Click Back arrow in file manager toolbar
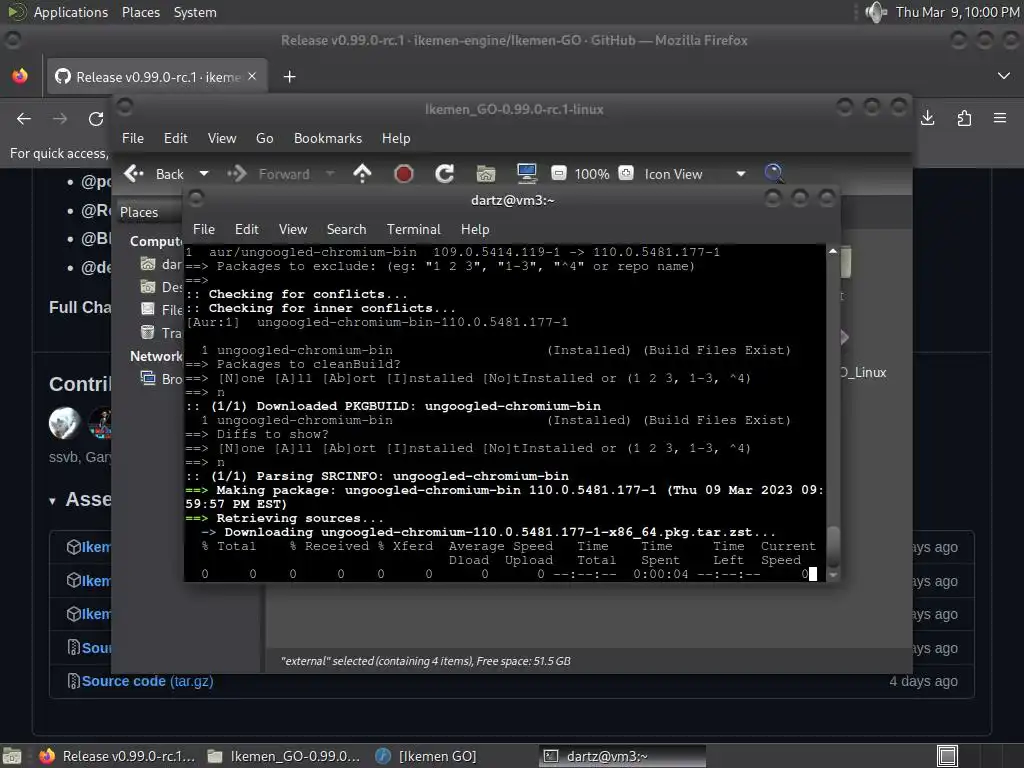The width and height of the screenshot is (1024, 768). pos(134,174)
